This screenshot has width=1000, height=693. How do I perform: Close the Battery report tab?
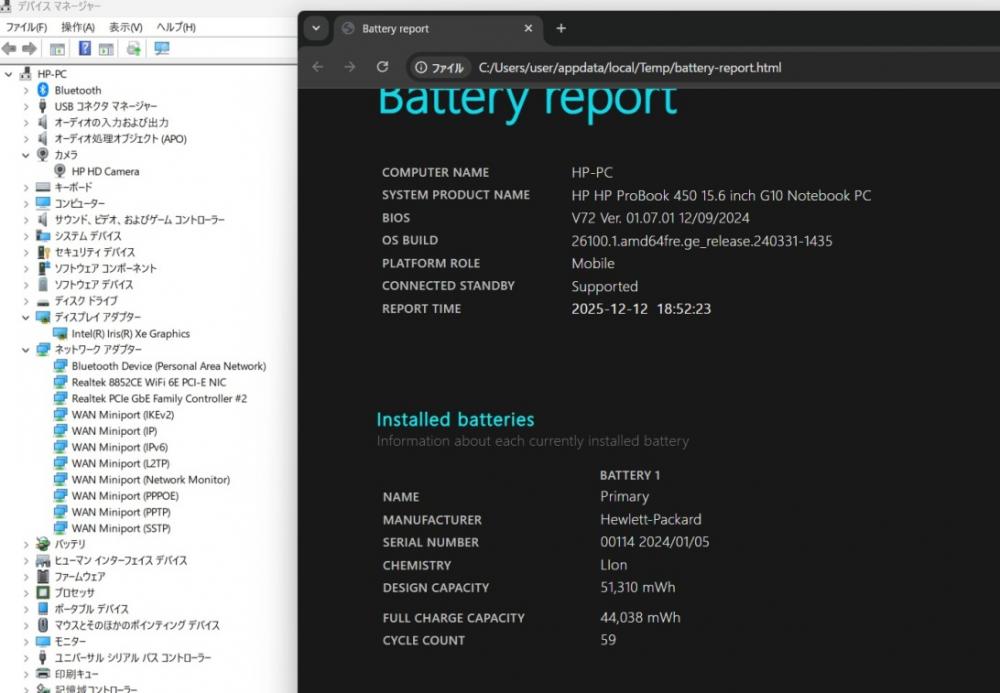526,28
